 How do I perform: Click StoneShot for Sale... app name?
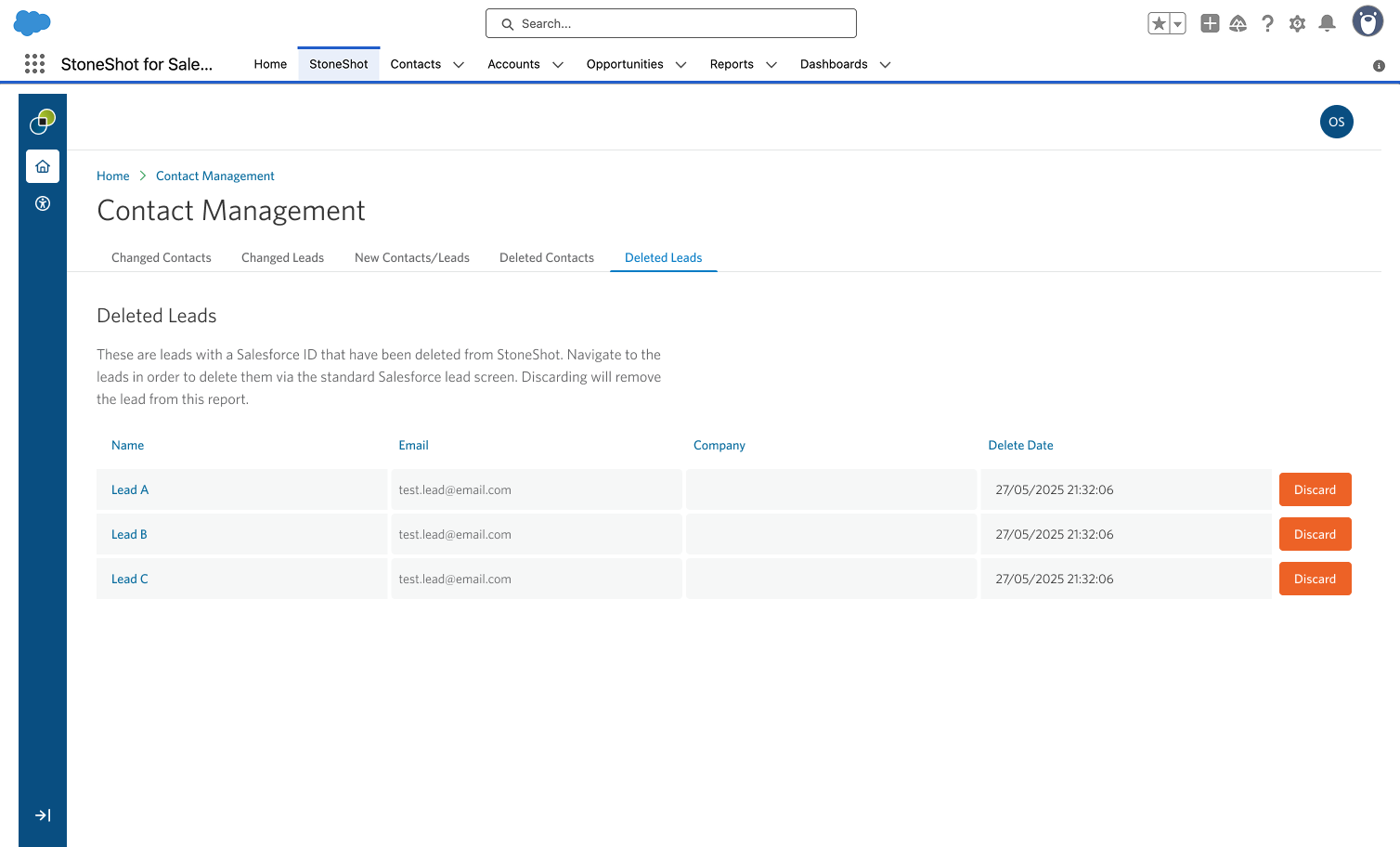[x=136, y=64]
